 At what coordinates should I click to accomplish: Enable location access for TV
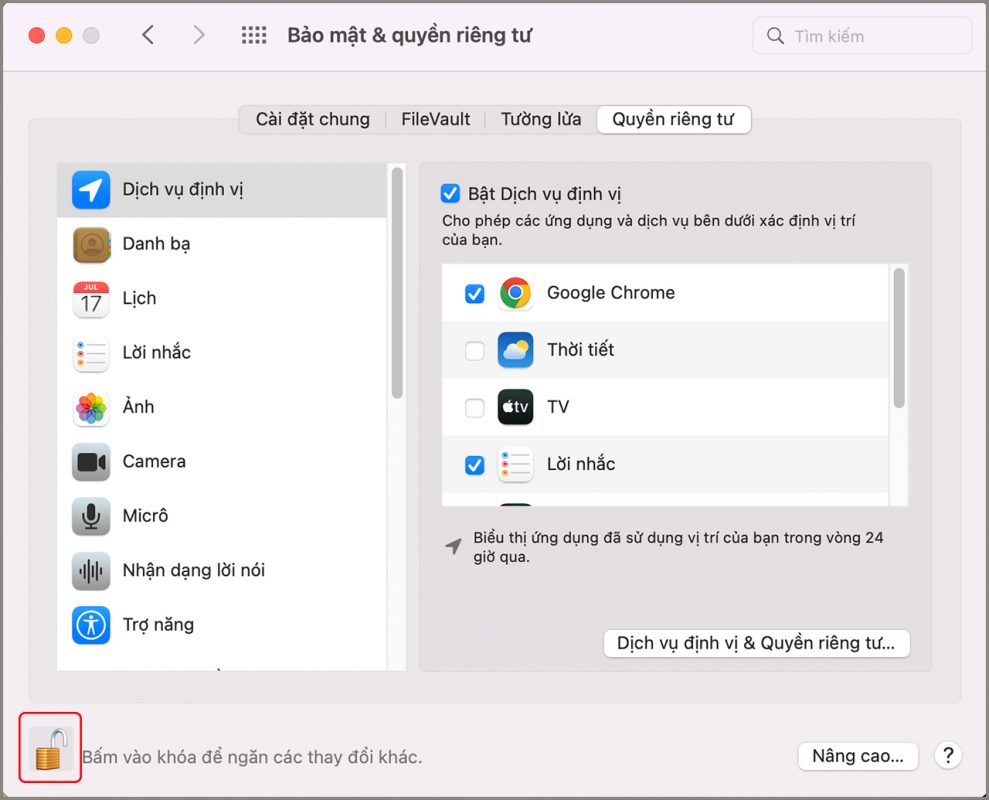(x=474, y=407)
